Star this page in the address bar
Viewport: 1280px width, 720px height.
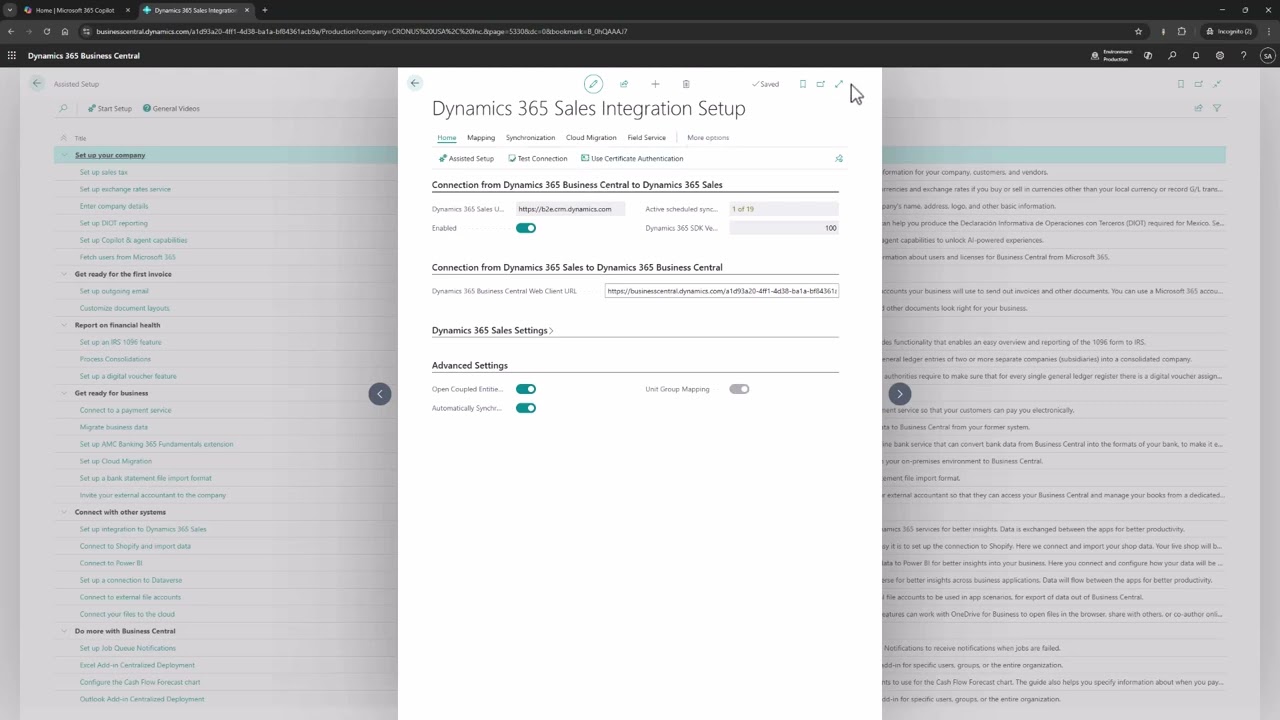[1138, 31]
